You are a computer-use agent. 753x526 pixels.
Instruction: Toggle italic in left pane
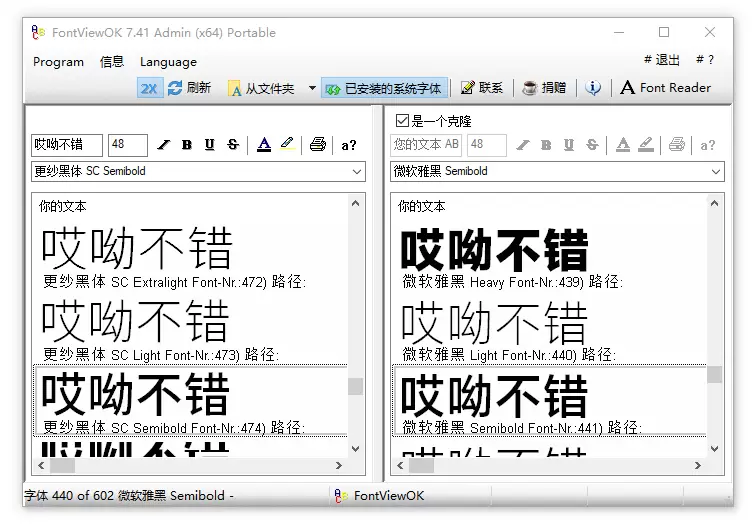click(164, 145)
